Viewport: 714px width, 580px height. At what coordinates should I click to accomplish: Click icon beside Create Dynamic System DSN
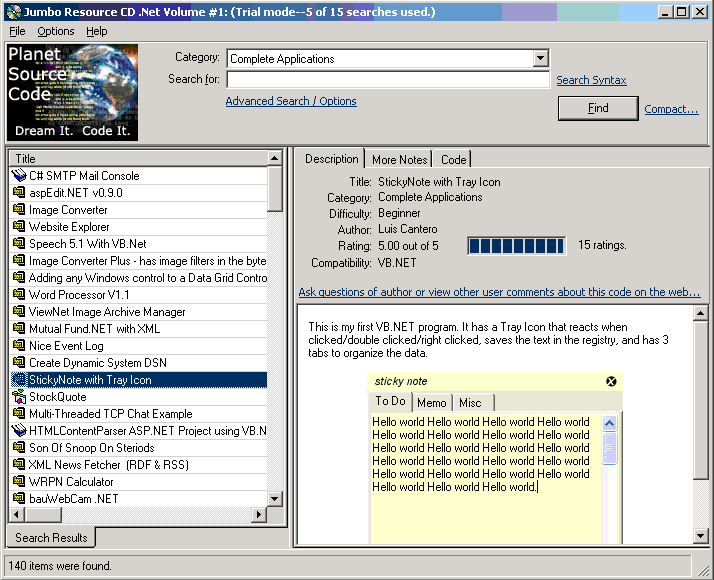tap(19, 362)
